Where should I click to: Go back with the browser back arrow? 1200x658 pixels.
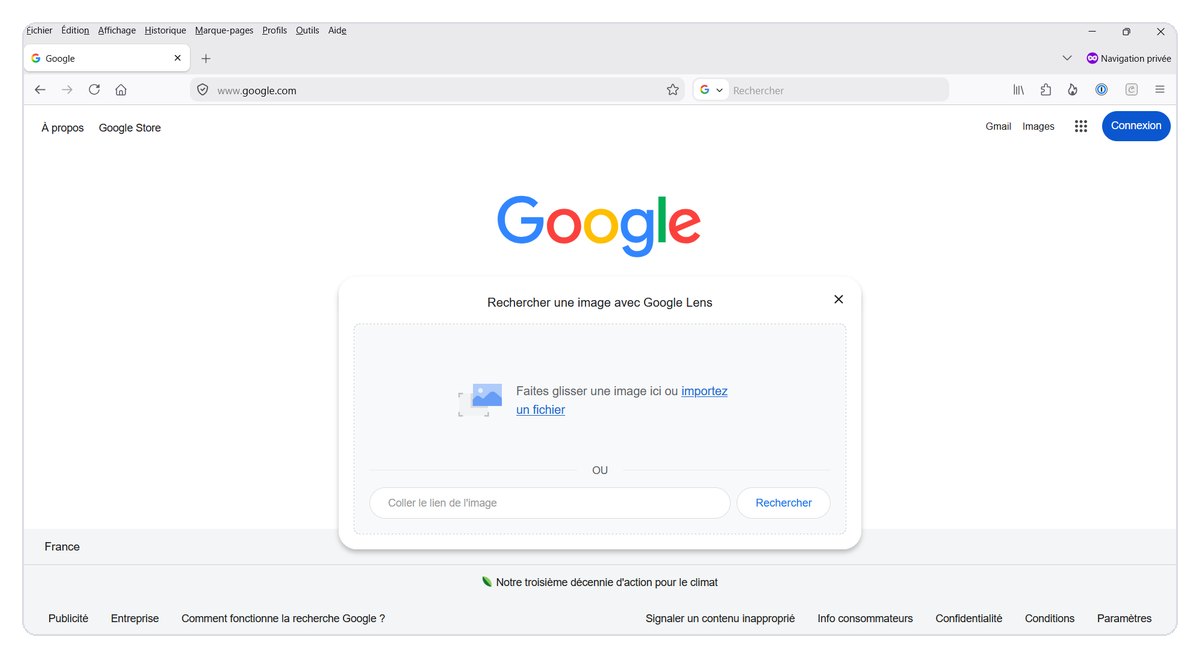coord(40,90)
